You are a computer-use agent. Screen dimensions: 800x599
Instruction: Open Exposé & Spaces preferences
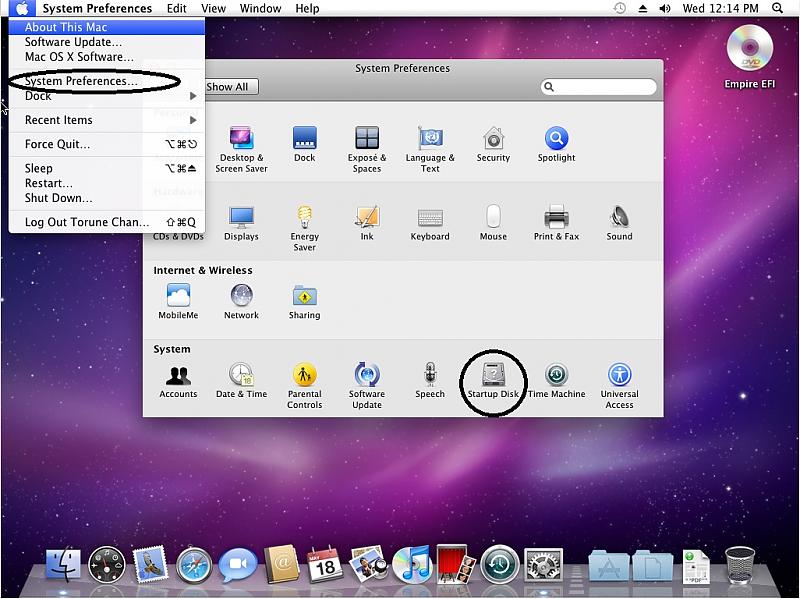(367, 138)
